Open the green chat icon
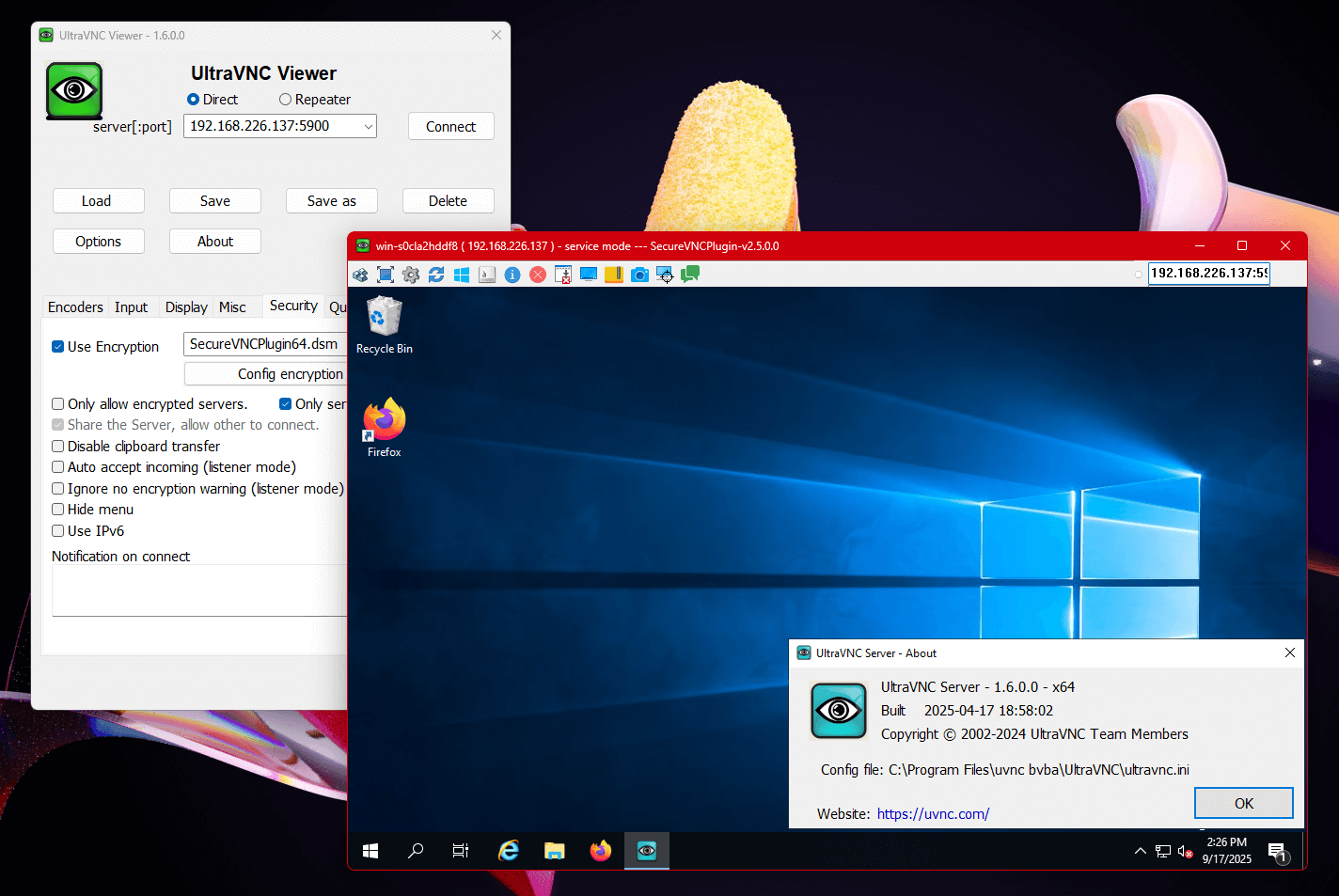This screenshot has width=1339, height=896. pos(690,275)
